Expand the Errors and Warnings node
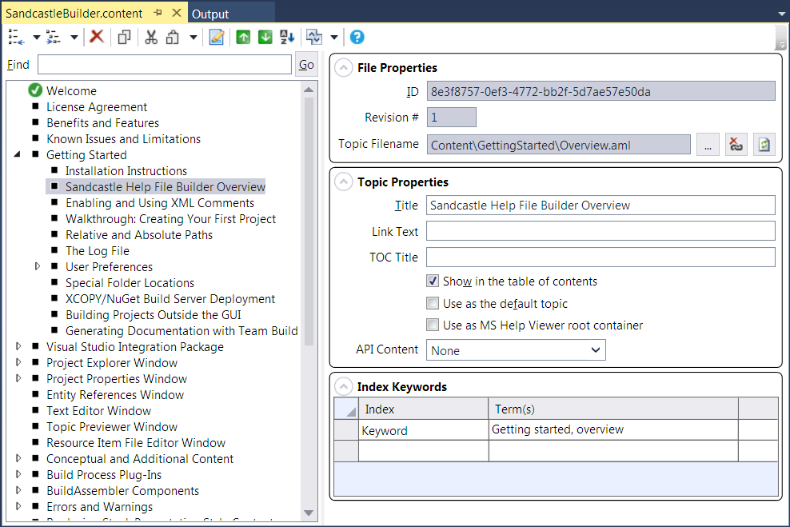The width and height of the screenshot is (790, 527). click(18, 506)
